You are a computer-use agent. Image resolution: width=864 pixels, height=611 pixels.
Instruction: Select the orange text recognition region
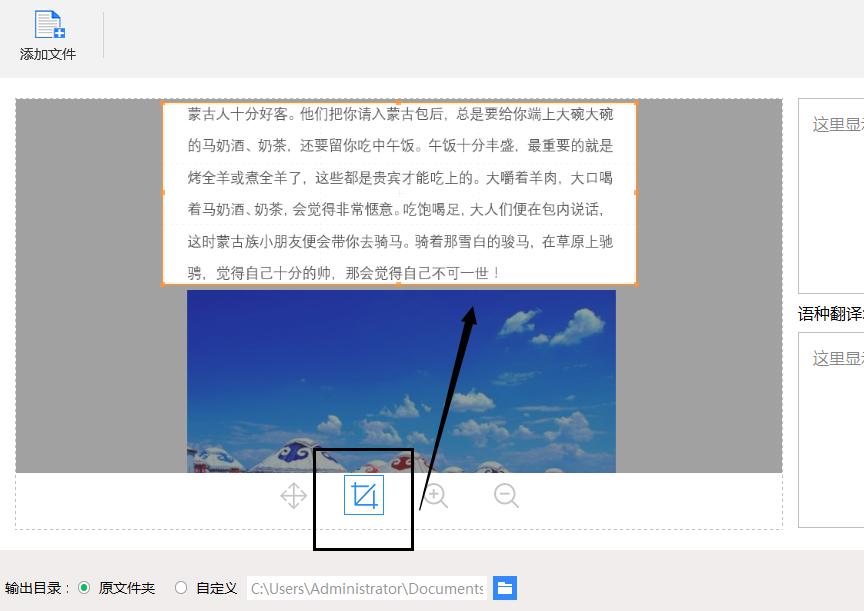click(x=400, y=190)
